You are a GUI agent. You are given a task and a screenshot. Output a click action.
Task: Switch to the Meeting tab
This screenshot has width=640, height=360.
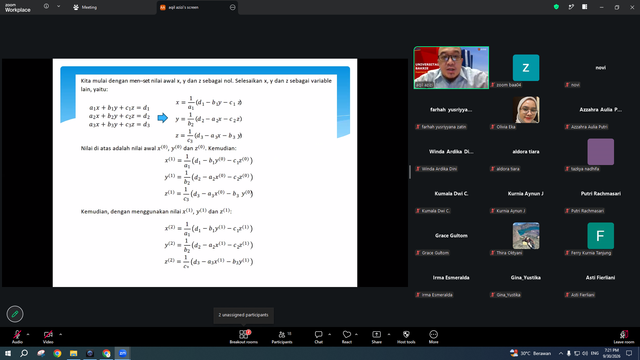point(85,7)
